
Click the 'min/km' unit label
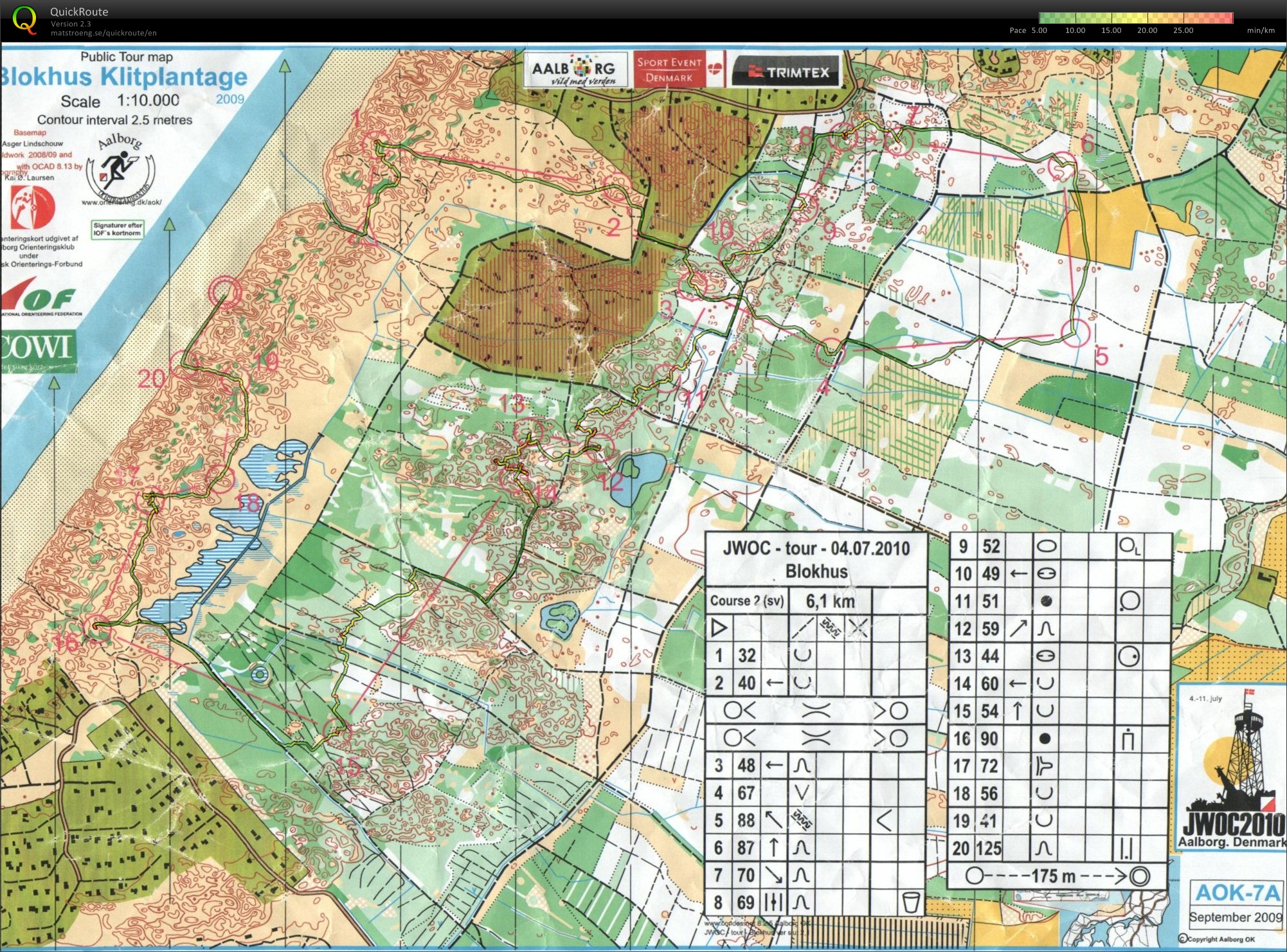click(1261, 30)
